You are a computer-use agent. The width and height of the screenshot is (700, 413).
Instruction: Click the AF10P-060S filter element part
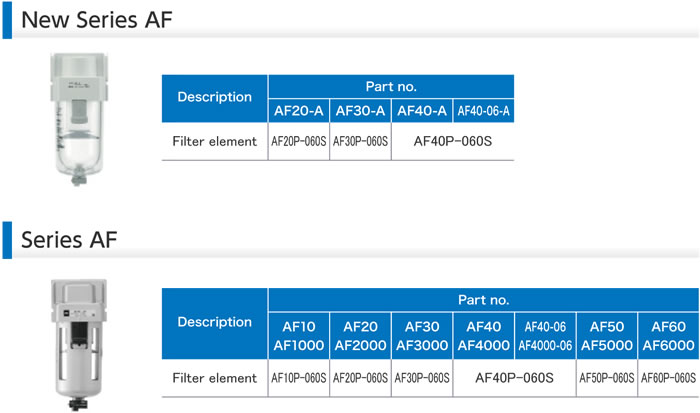click(x=298, y=378)
